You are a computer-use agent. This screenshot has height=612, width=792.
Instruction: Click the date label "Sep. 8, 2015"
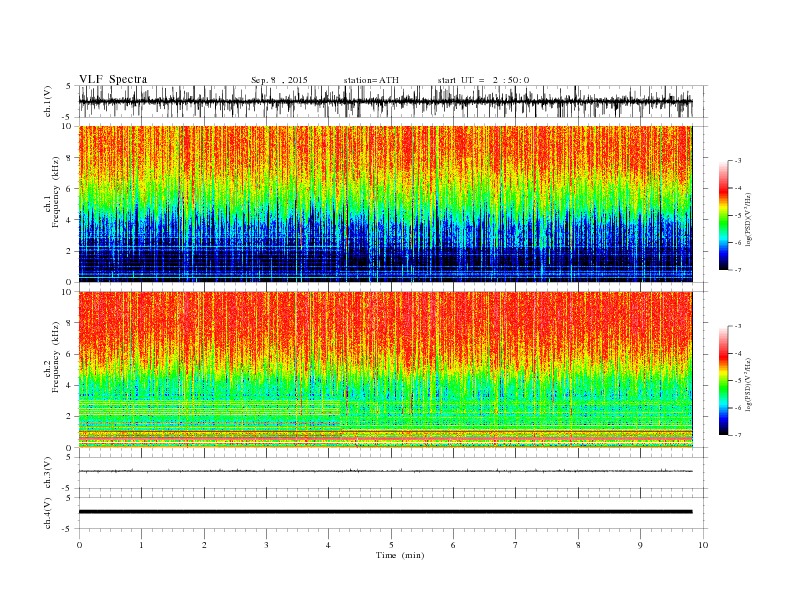[279, 80]
